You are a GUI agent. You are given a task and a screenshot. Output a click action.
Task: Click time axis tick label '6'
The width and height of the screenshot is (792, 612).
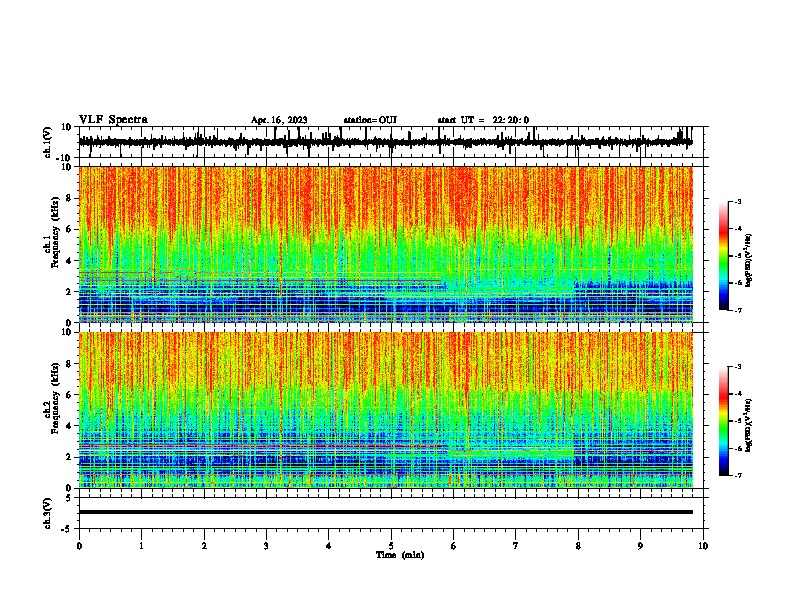pyautogui.click(x=453, y=546)
